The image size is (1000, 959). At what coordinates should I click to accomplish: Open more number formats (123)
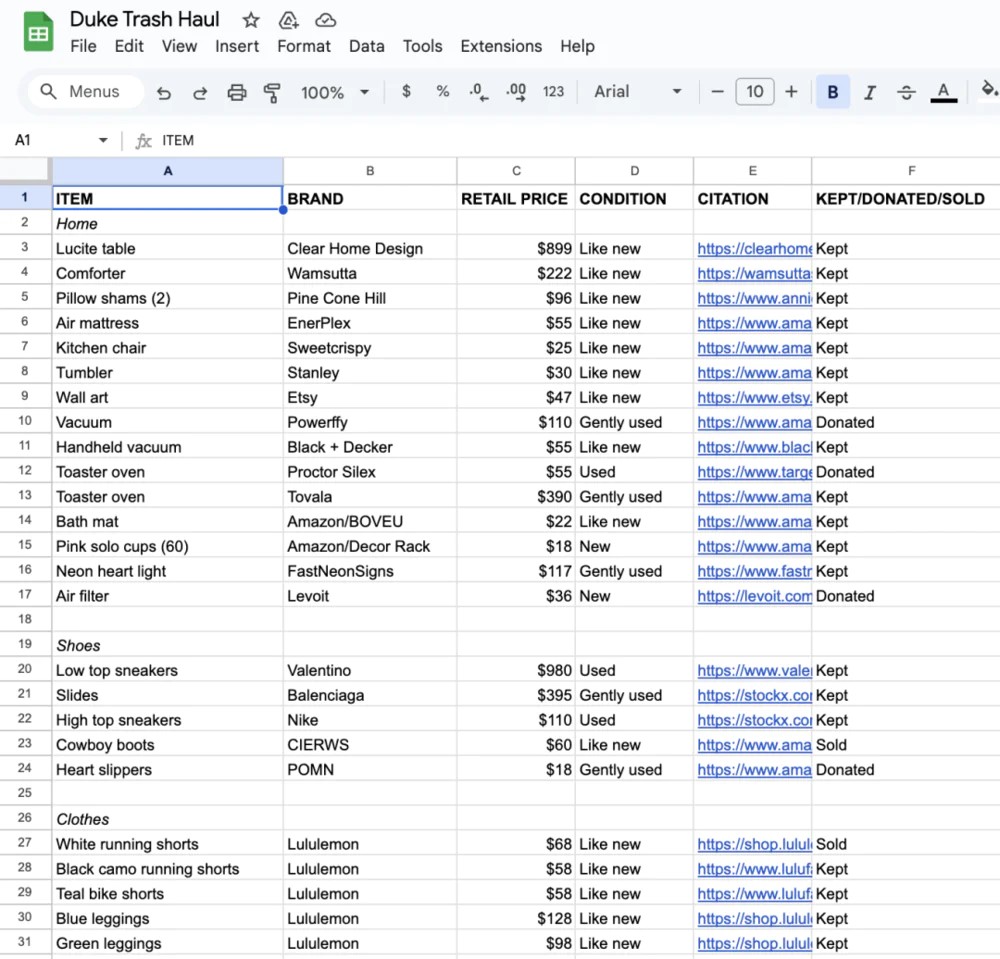pyautogui.click(x=554, y=92)
